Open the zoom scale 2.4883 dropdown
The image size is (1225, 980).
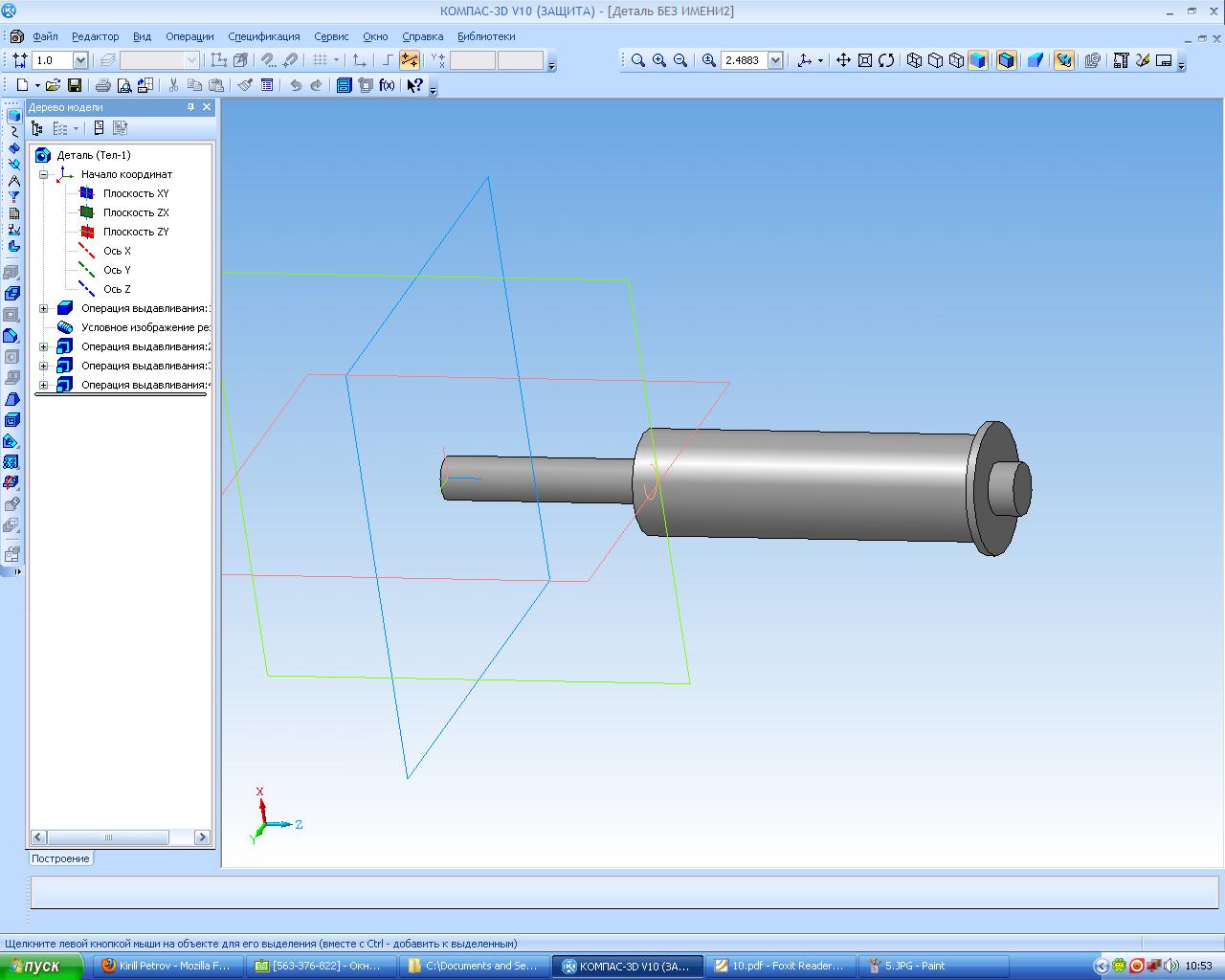775,60
